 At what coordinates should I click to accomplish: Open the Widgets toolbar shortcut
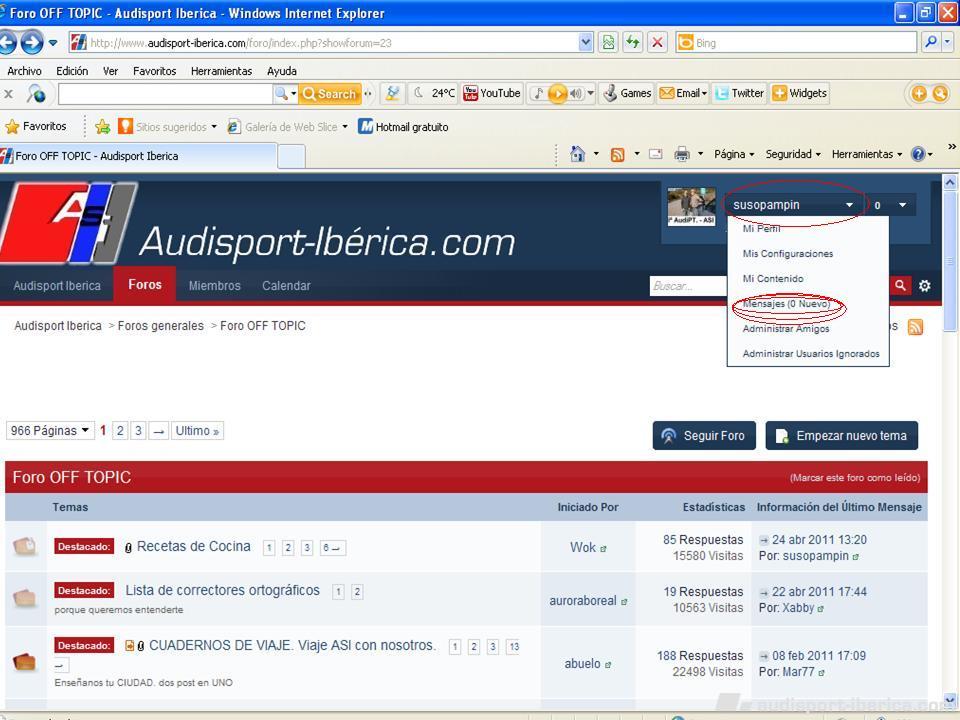[x=800, y=93]
